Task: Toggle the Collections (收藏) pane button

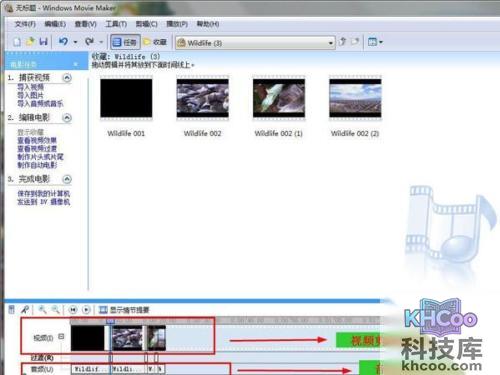Action: [x=155, y=42]
